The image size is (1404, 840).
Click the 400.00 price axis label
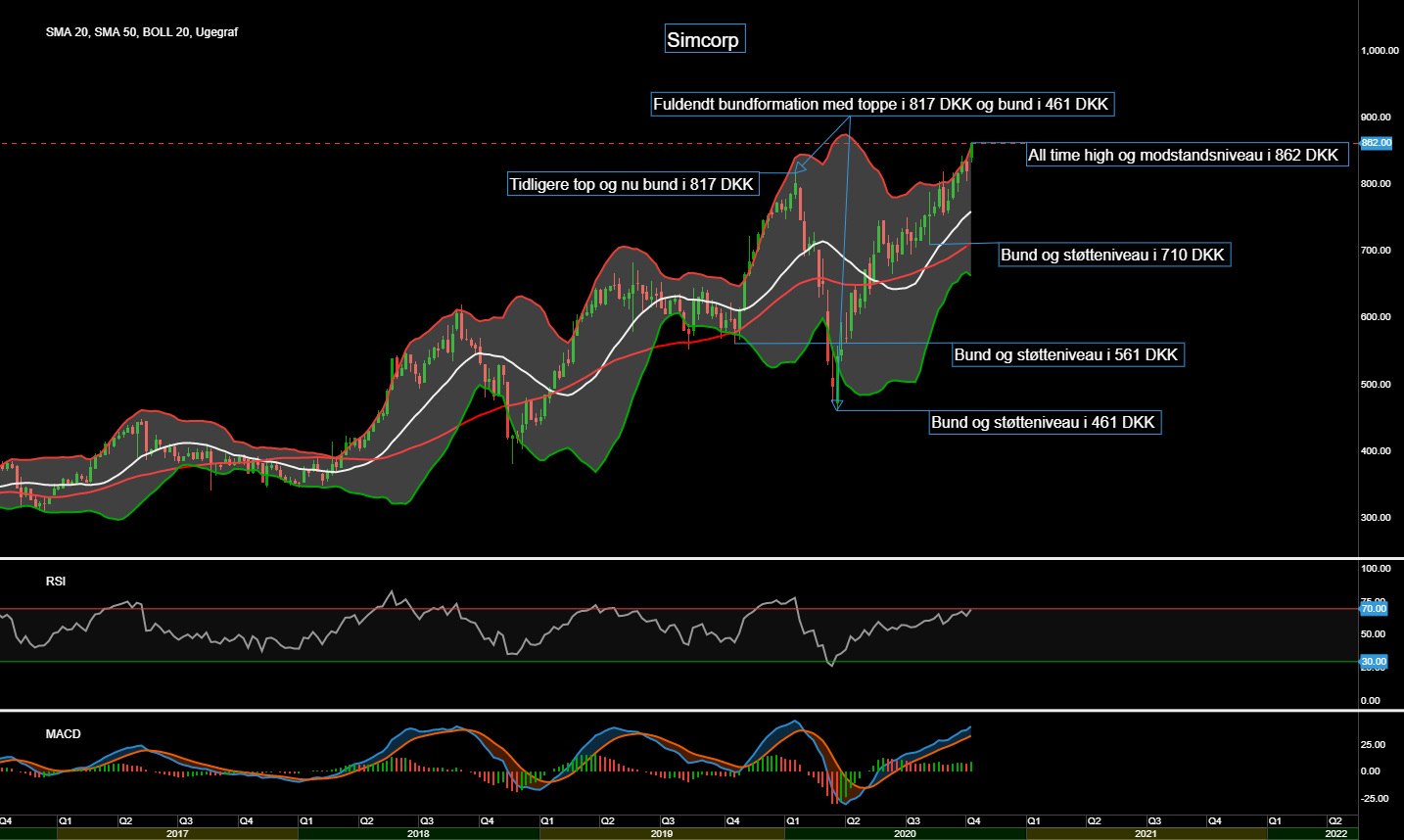pos(1376,451)
